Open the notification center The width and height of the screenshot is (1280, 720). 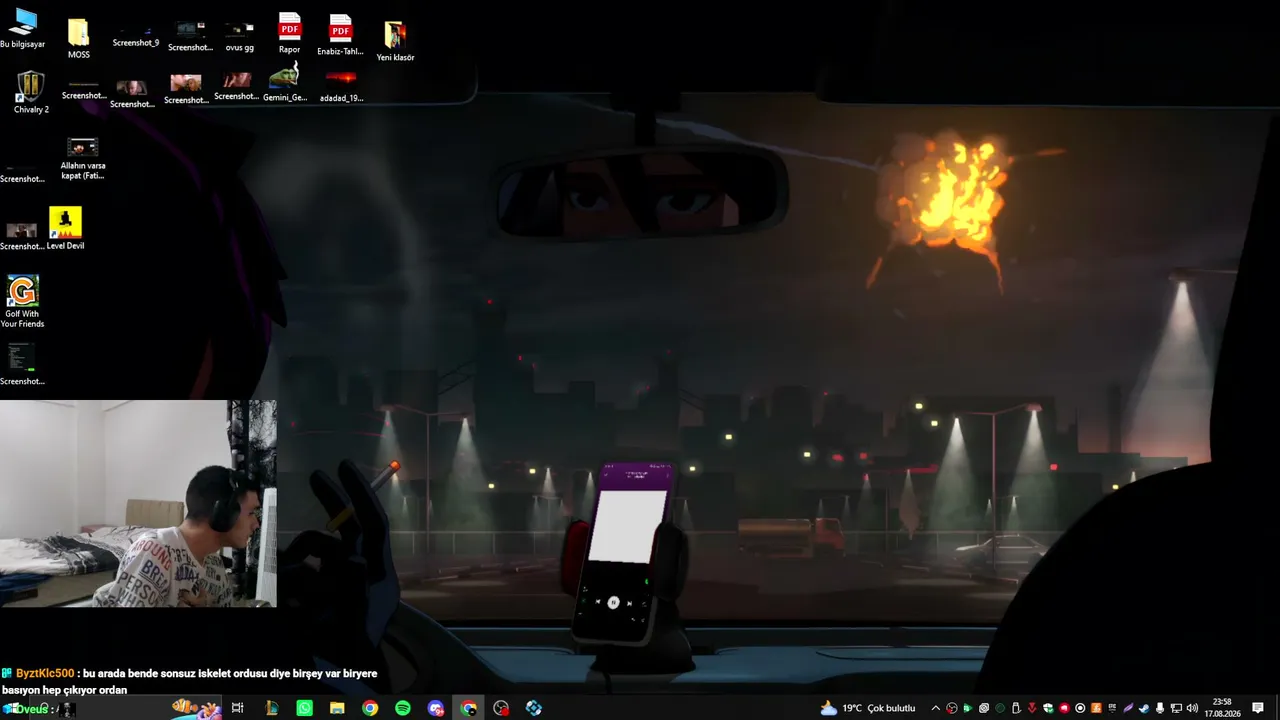coord(1258,708)
